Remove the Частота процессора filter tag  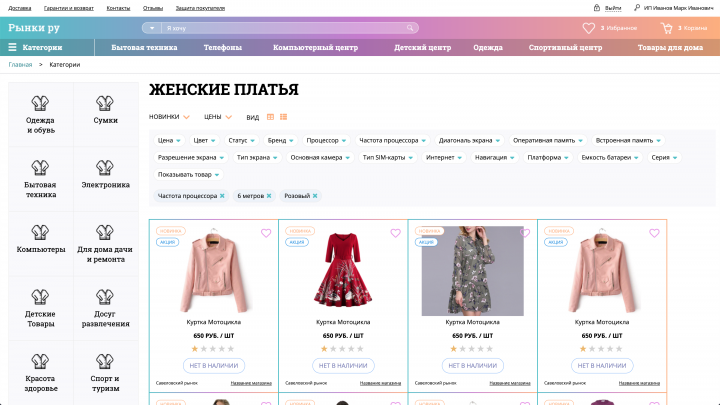tap(222, 196)
